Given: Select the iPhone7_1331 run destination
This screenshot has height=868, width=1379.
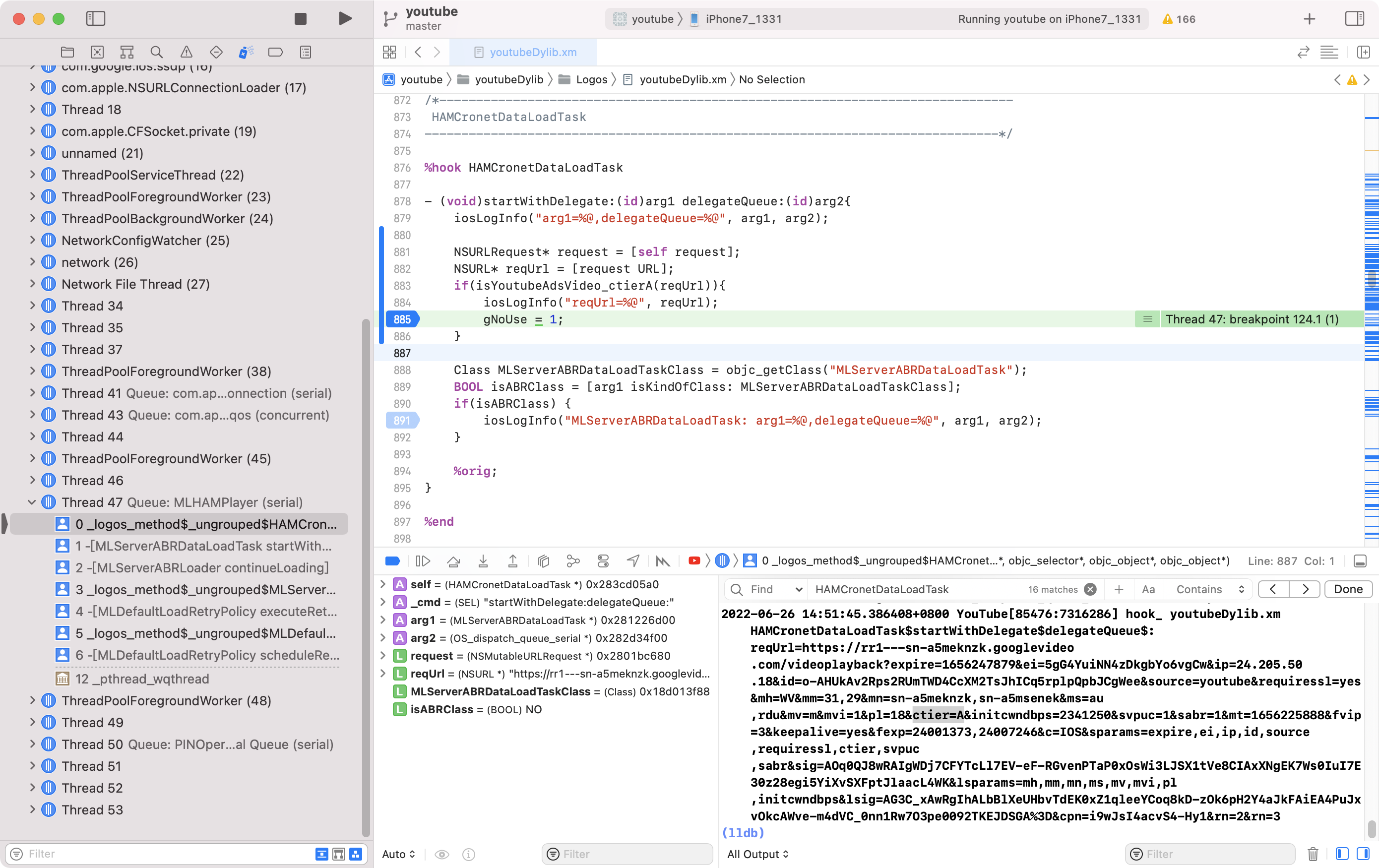Looking at the screenshot, I should (735, 19).
